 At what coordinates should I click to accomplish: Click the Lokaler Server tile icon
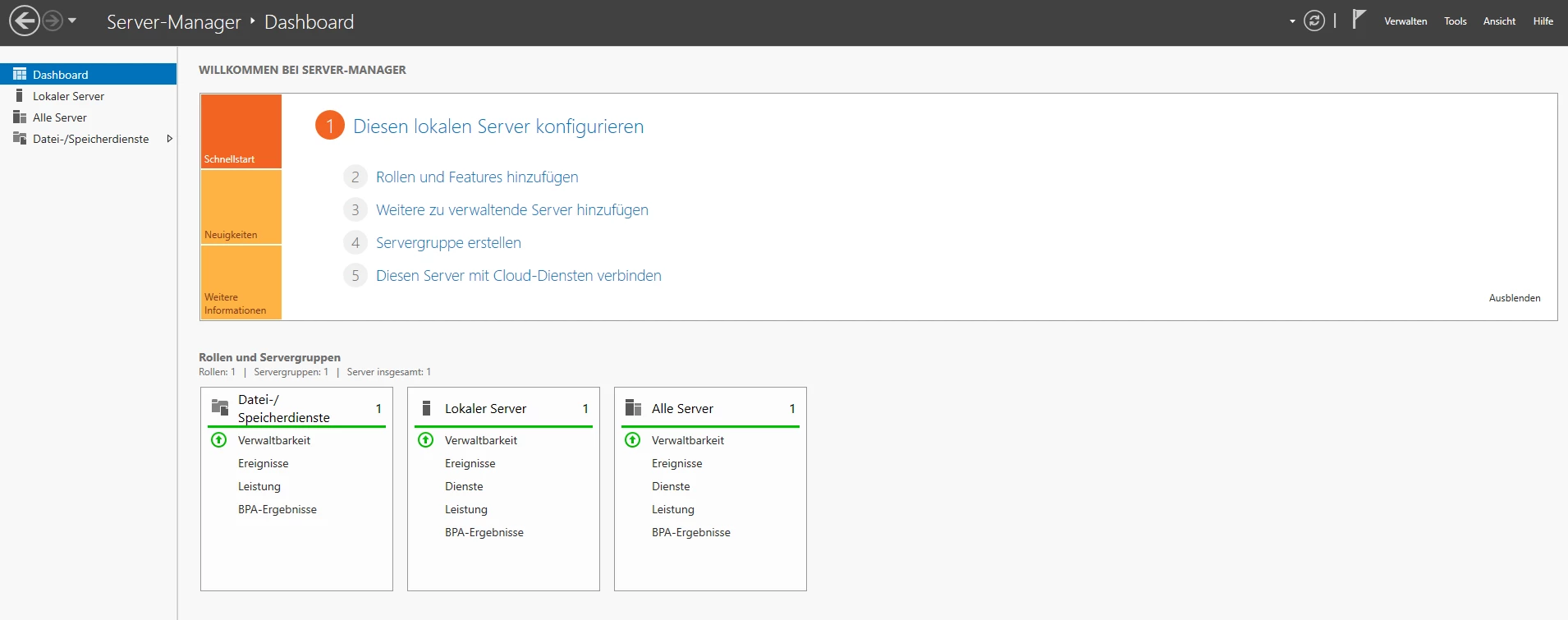[426, 408]
